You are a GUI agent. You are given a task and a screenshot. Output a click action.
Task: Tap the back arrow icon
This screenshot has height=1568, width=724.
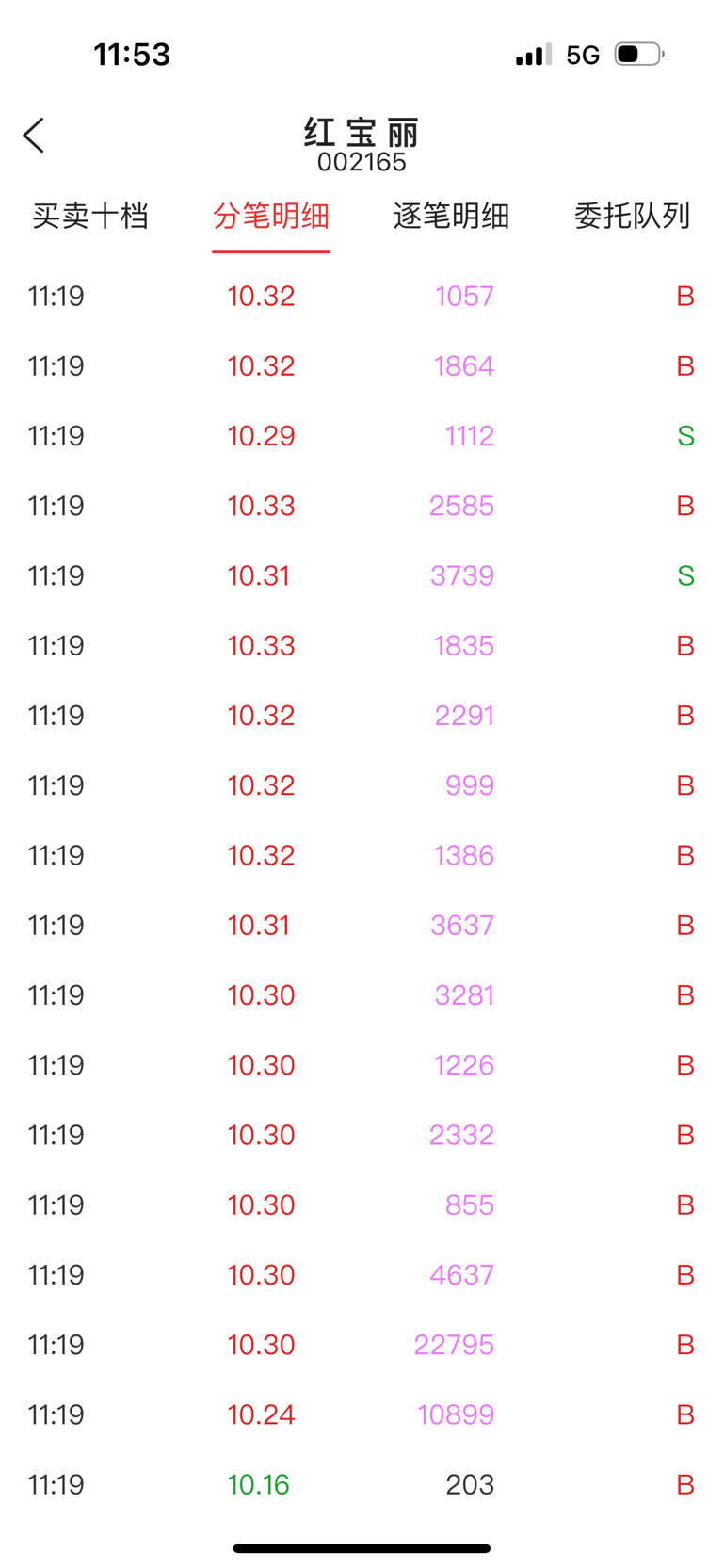(x=34, y=136)
